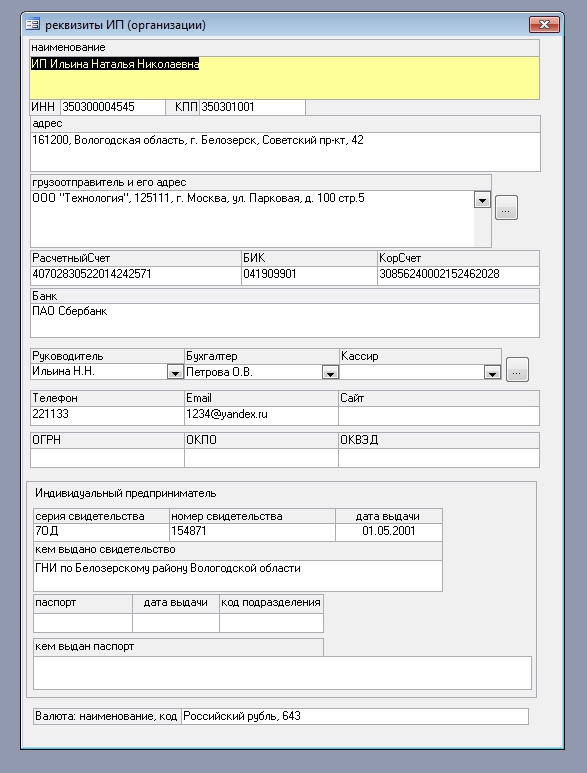Click the empty ОГРН field
587x773 pixels.
coord(107,457)
